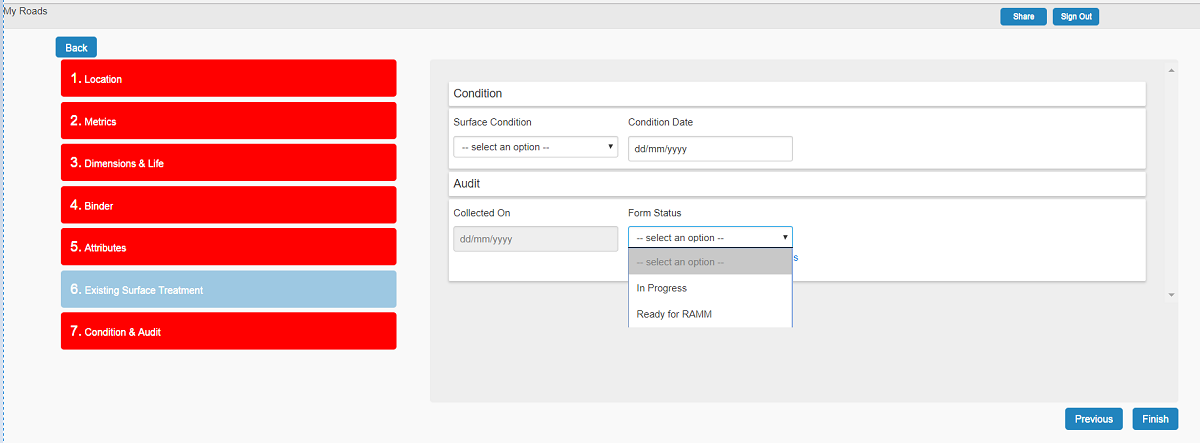
Task: Open step 6 Existing Surface Treatment
Action: click(x=228, y=289)
